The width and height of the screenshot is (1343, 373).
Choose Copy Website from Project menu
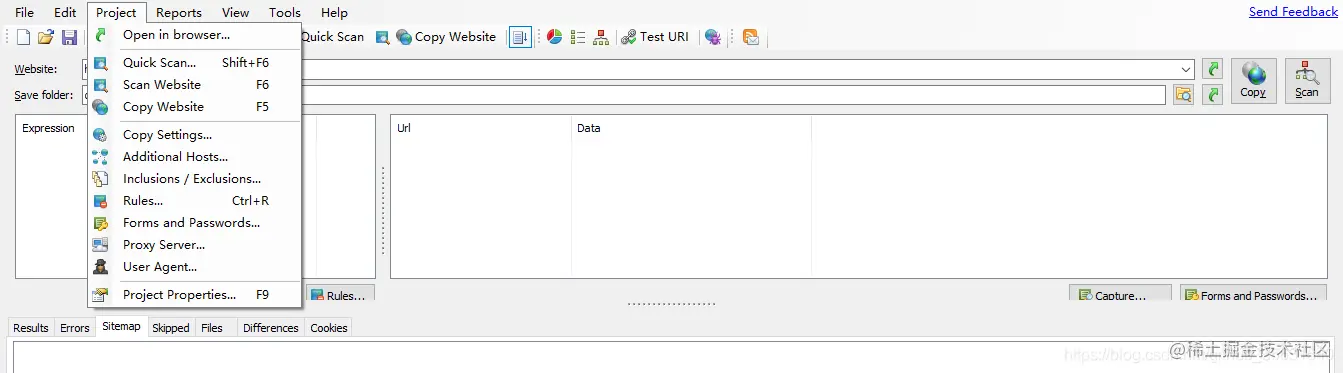click(x=195, y=107)
